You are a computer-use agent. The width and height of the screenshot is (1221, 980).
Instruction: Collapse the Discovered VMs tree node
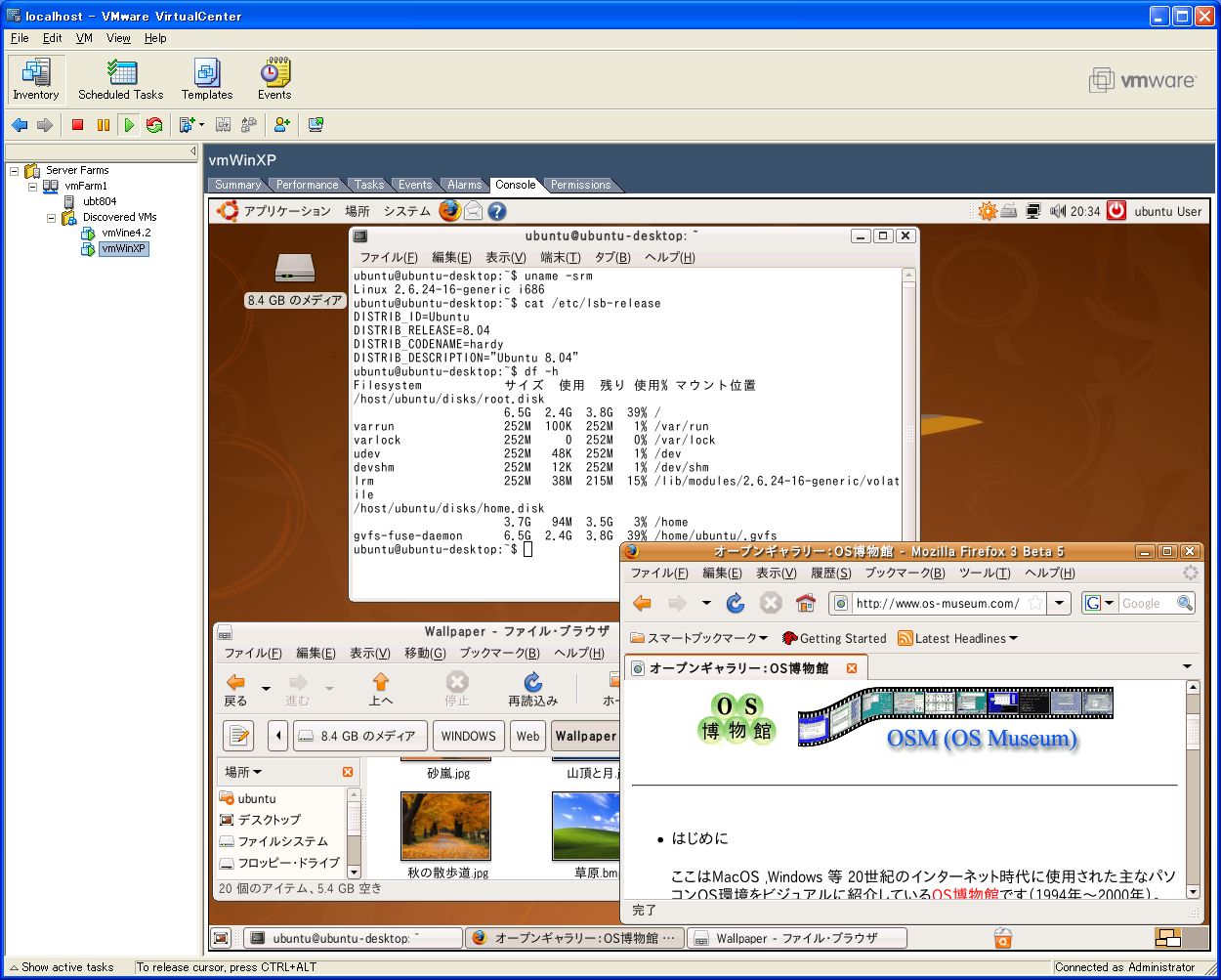tap(51, 218)
